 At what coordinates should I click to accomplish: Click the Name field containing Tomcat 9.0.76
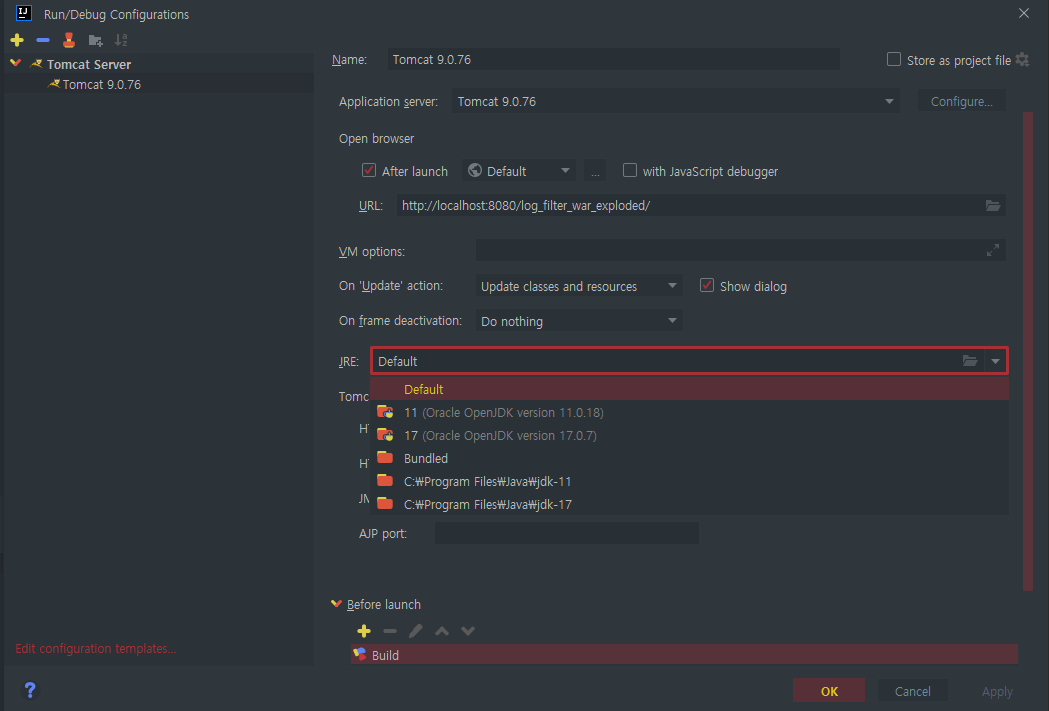(613, 60)
